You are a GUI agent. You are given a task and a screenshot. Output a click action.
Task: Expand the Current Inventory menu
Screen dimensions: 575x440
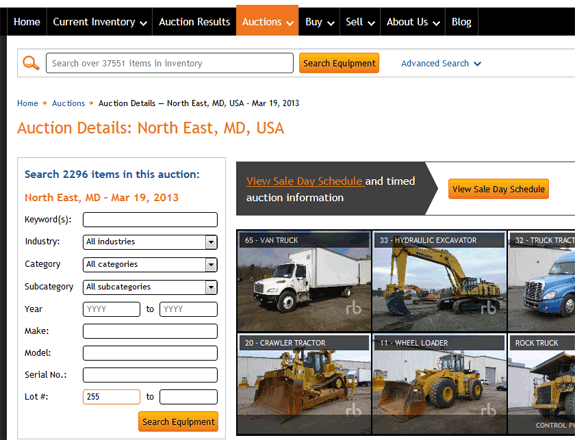coord(100,22)
